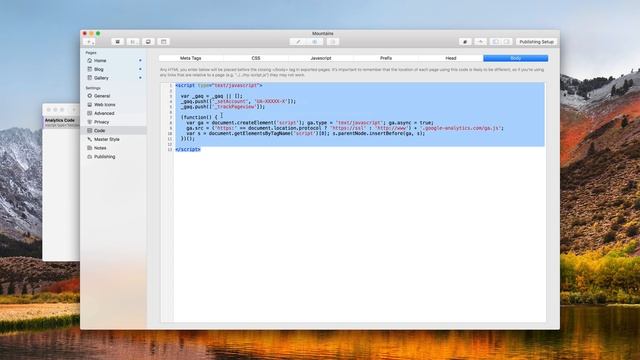This screenshot has width=640, height=360.
Task: Switch to the CSS tab
Action: coord(256,58)
